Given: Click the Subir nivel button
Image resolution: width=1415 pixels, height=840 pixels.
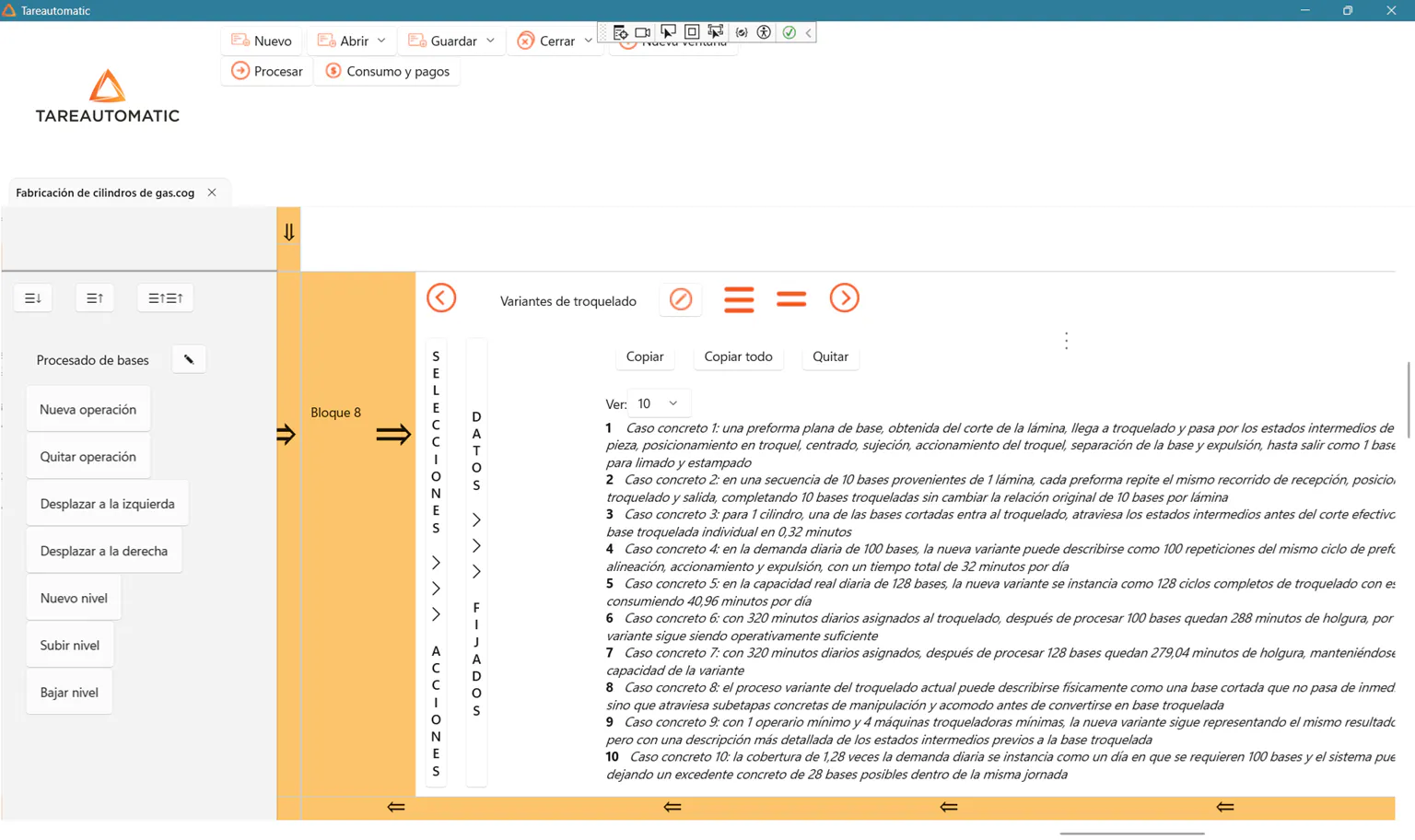Looking at the screenshot, I should pos(70,645).
